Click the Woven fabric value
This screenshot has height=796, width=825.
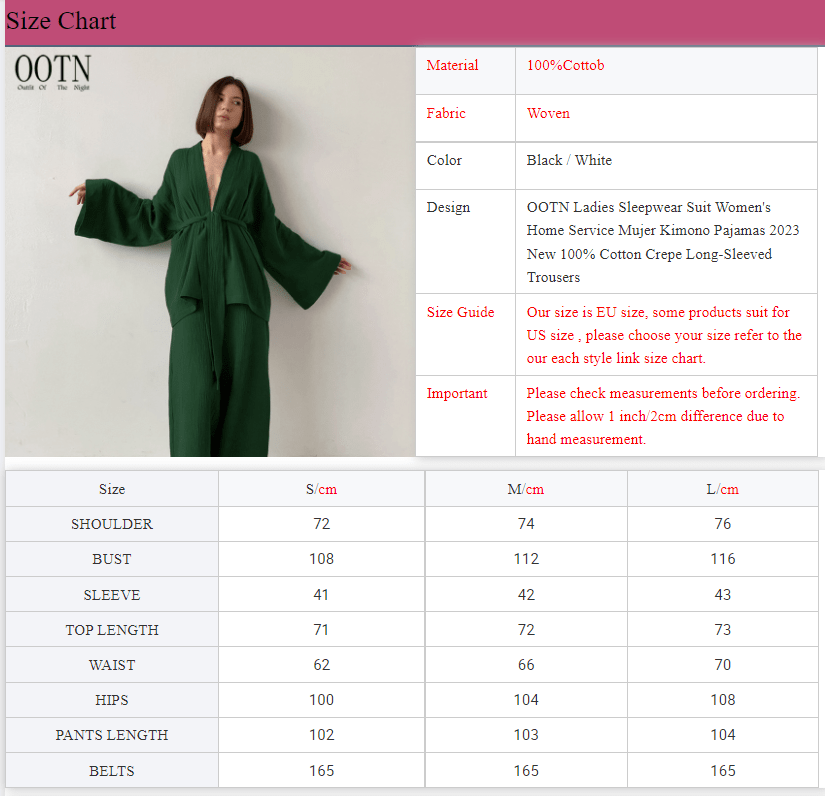click(x=548, y=113)
